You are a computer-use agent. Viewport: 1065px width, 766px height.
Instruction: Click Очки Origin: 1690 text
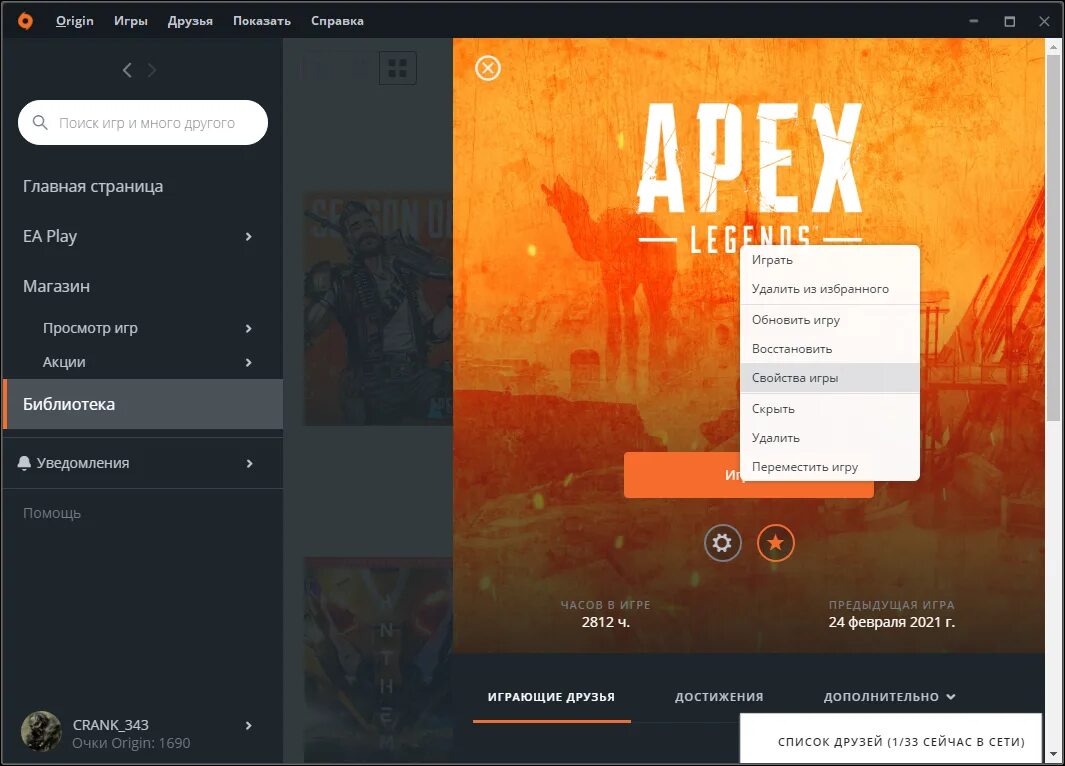[131, 744]
